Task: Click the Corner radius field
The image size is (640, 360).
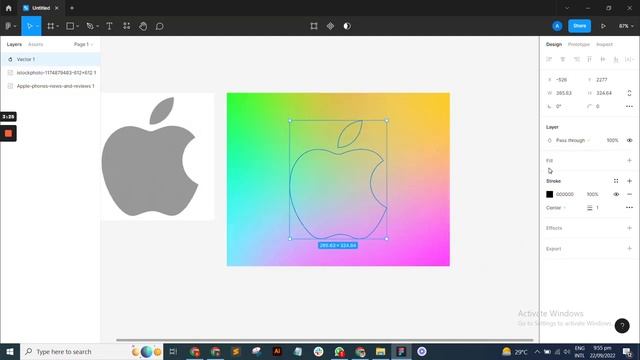Action: (x=605, y=106)
